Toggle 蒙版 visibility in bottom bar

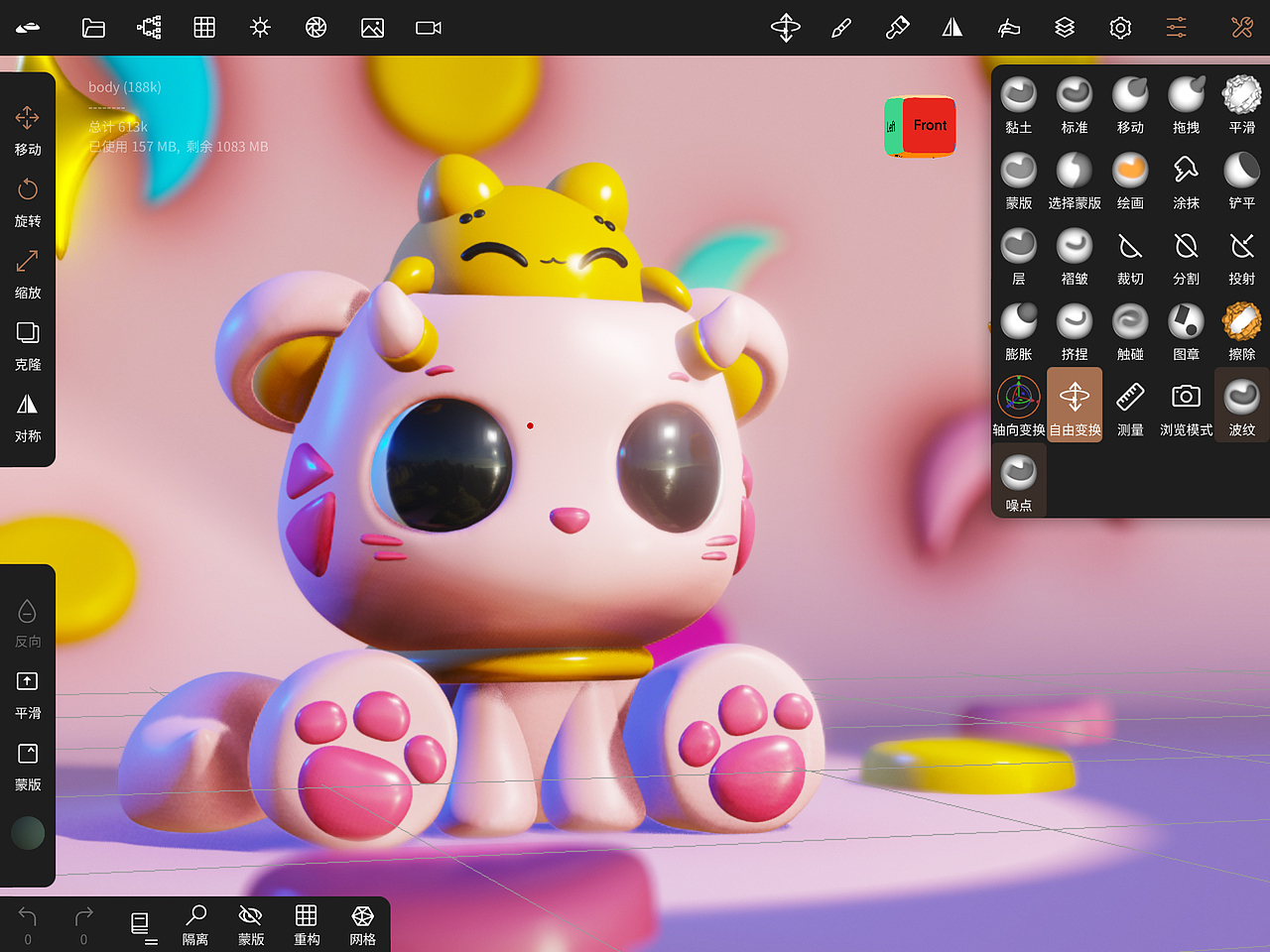(x=251, y=925)
